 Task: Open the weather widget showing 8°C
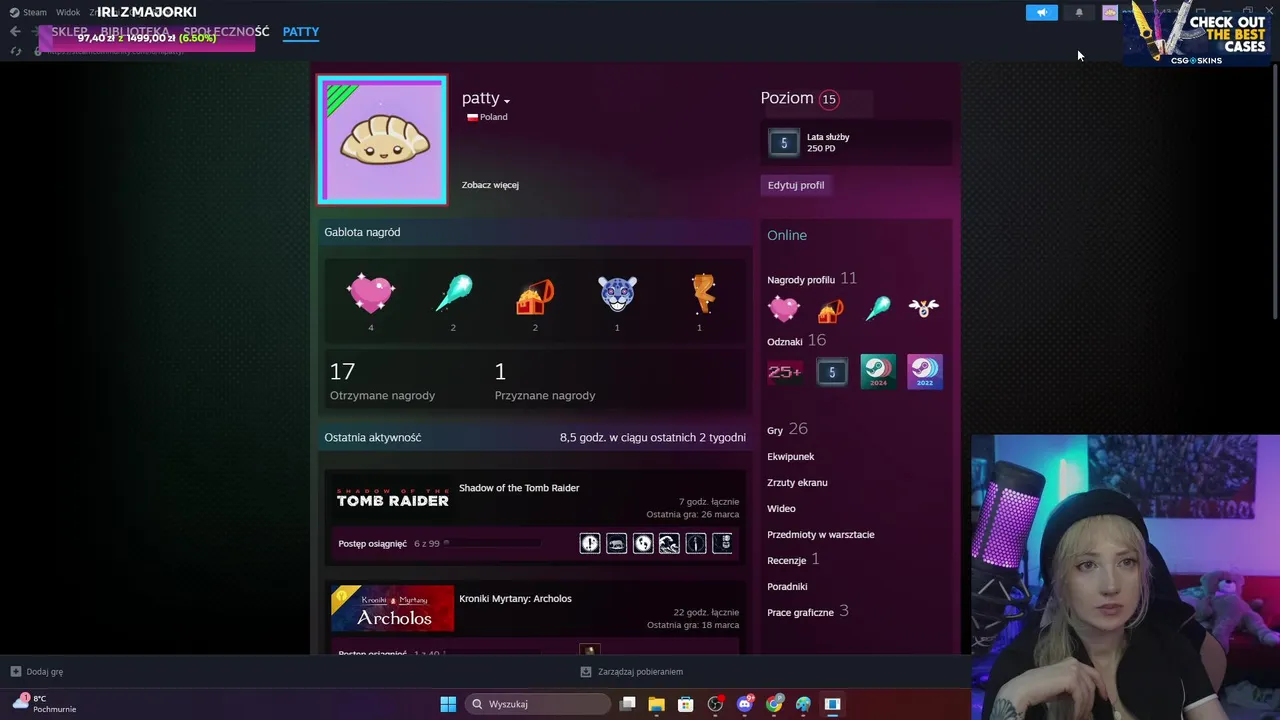[44, 704]
